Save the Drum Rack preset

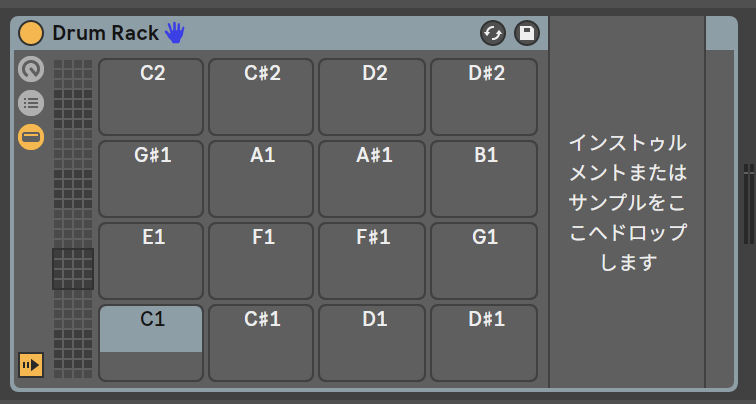click(x=526, y=33)
